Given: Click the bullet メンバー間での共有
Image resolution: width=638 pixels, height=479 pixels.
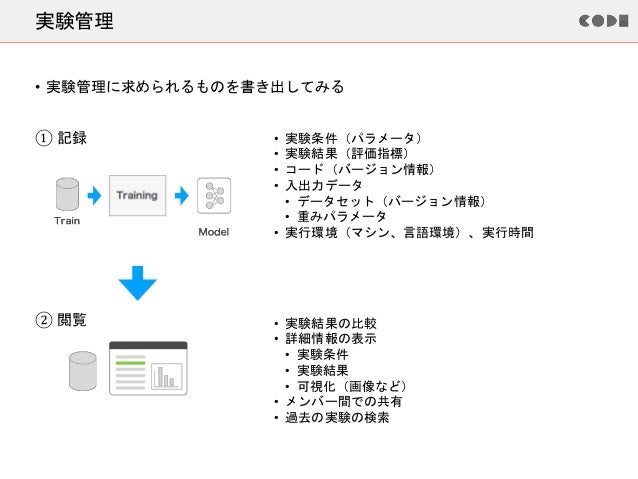Looking at the screenshot, I should tap(344, 401).
